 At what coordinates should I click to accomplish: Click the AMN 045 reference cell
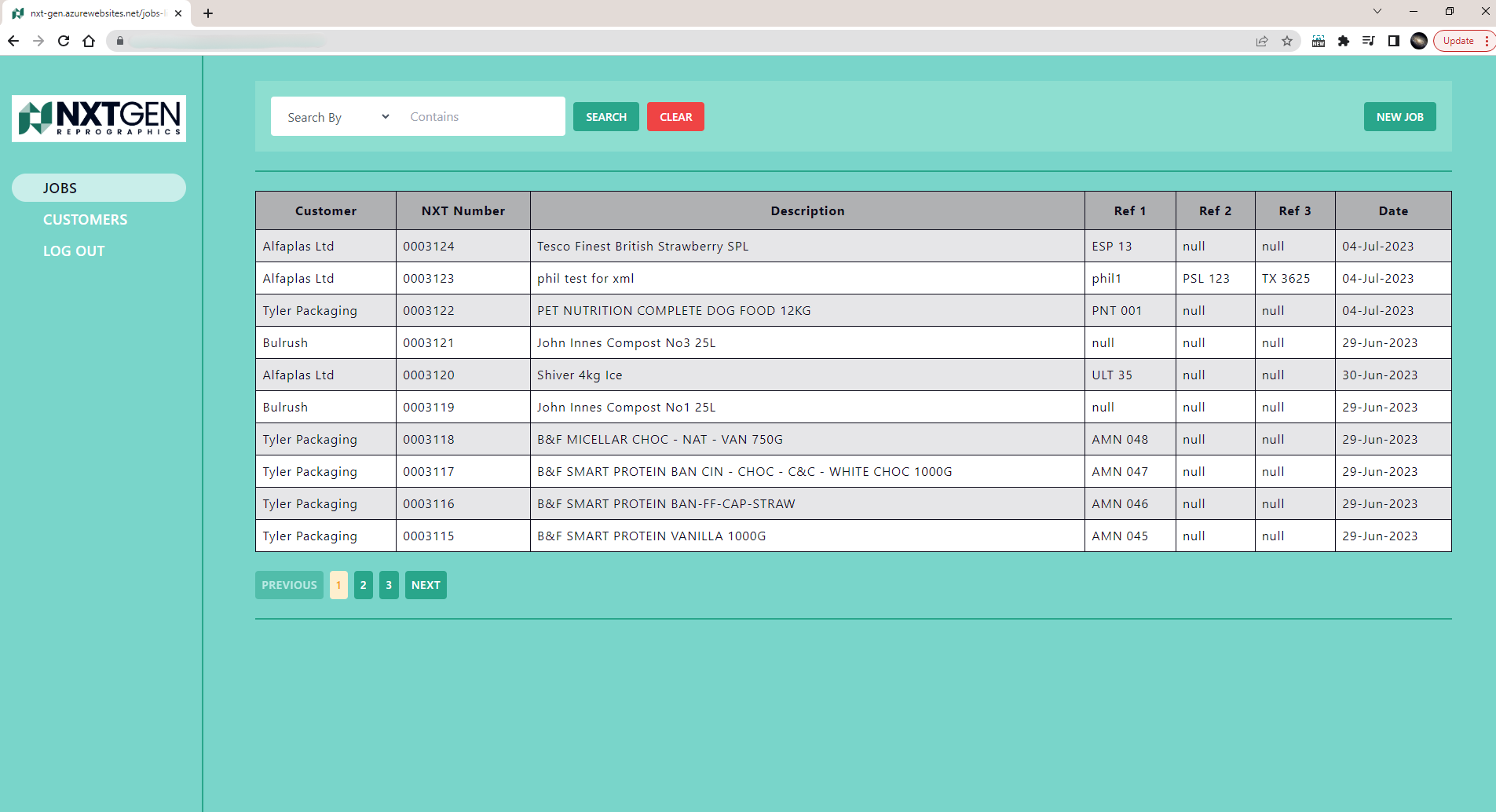(x=1130, y=536)
